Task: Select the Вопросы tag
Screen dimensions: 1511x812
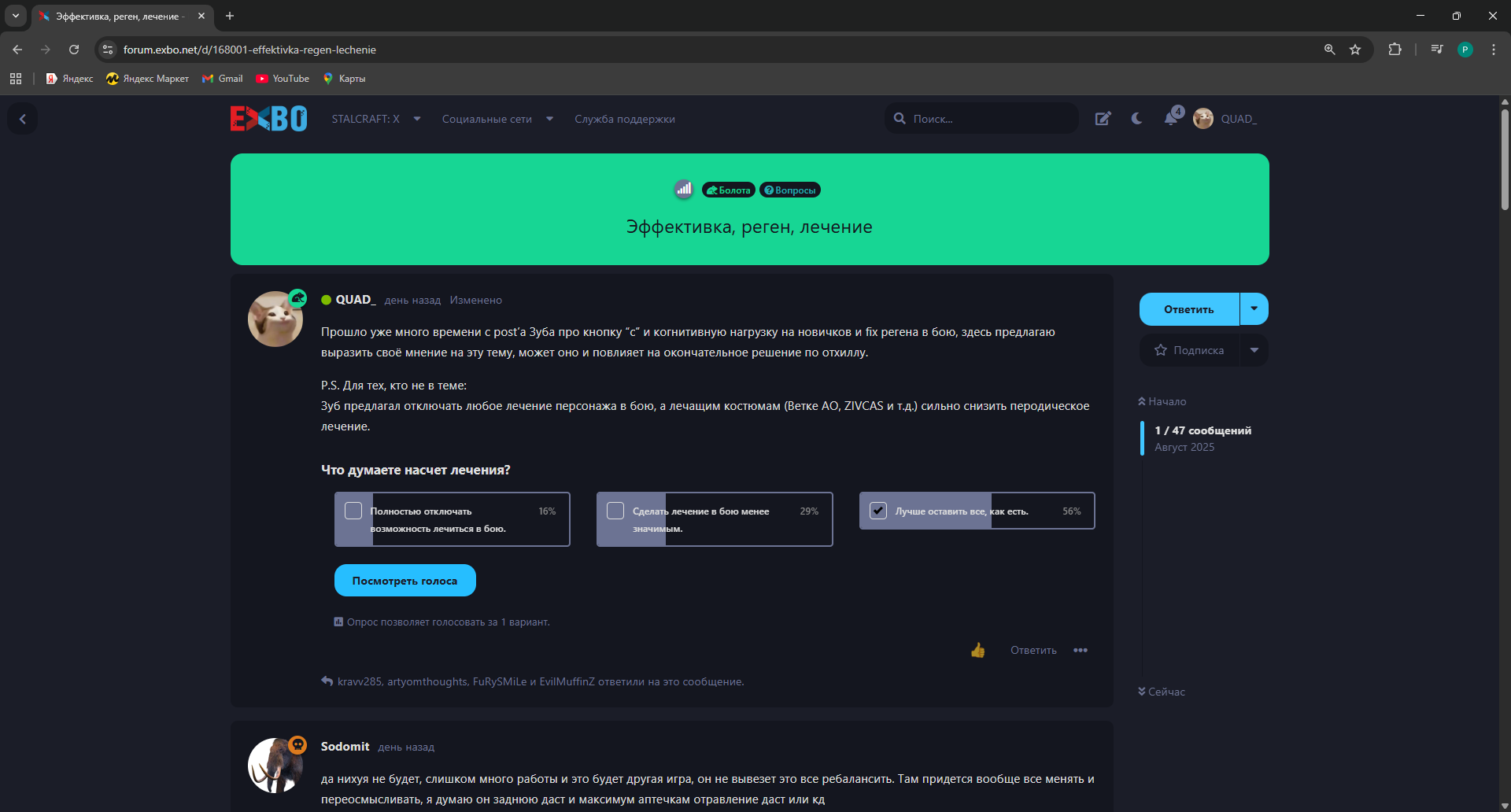Action: (790, 190)
